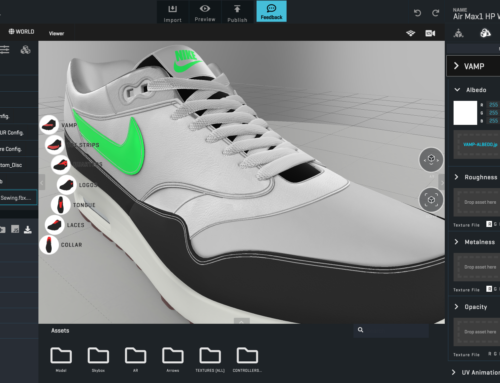Viewport: 500px width, 383px height.
Task: Click the orbit cube navigation button
Action: pyautogui.click(x=431, y=159)
